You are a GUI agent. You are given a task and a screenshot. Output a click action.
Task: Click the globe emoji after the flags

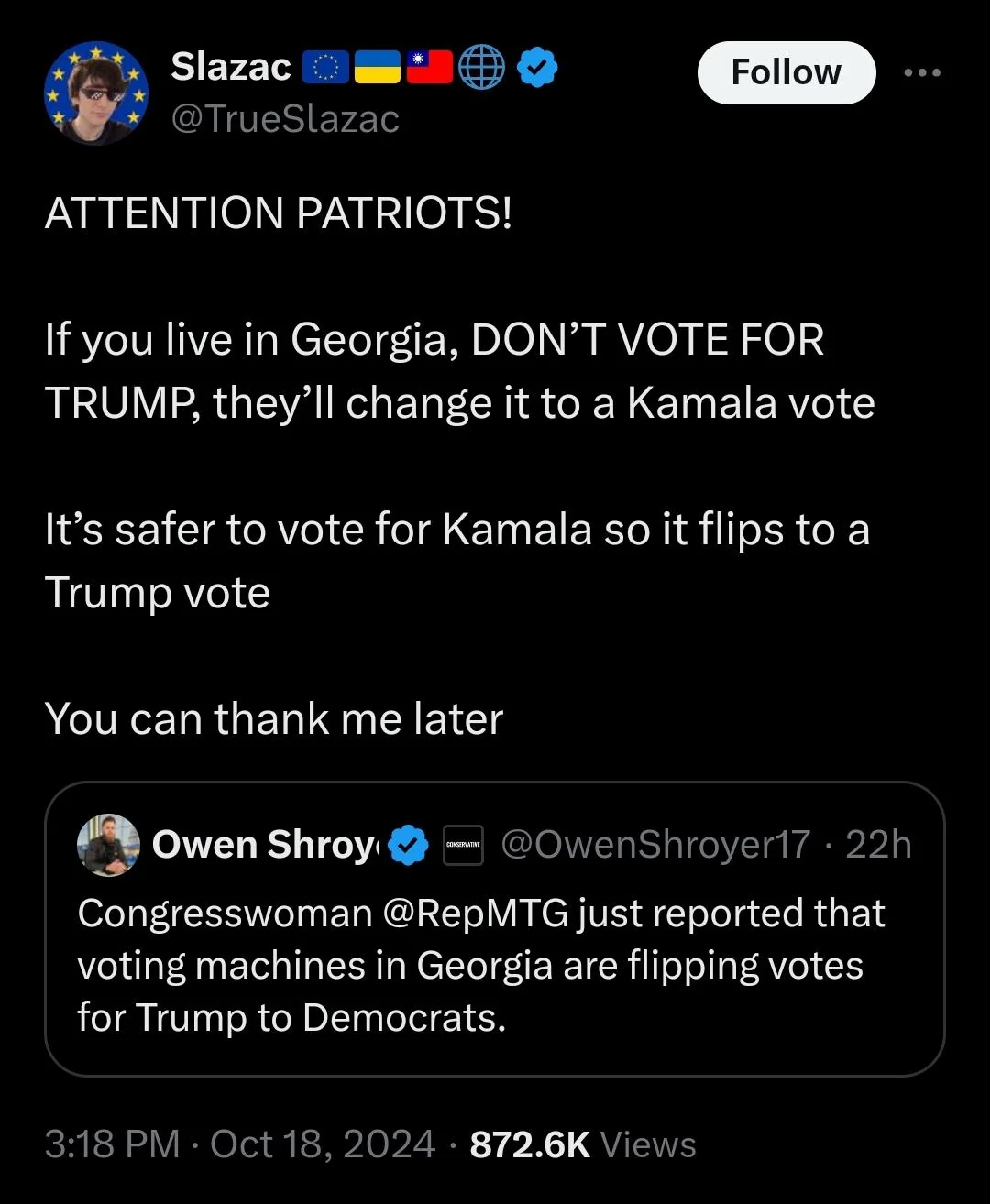tap(481, 68)
